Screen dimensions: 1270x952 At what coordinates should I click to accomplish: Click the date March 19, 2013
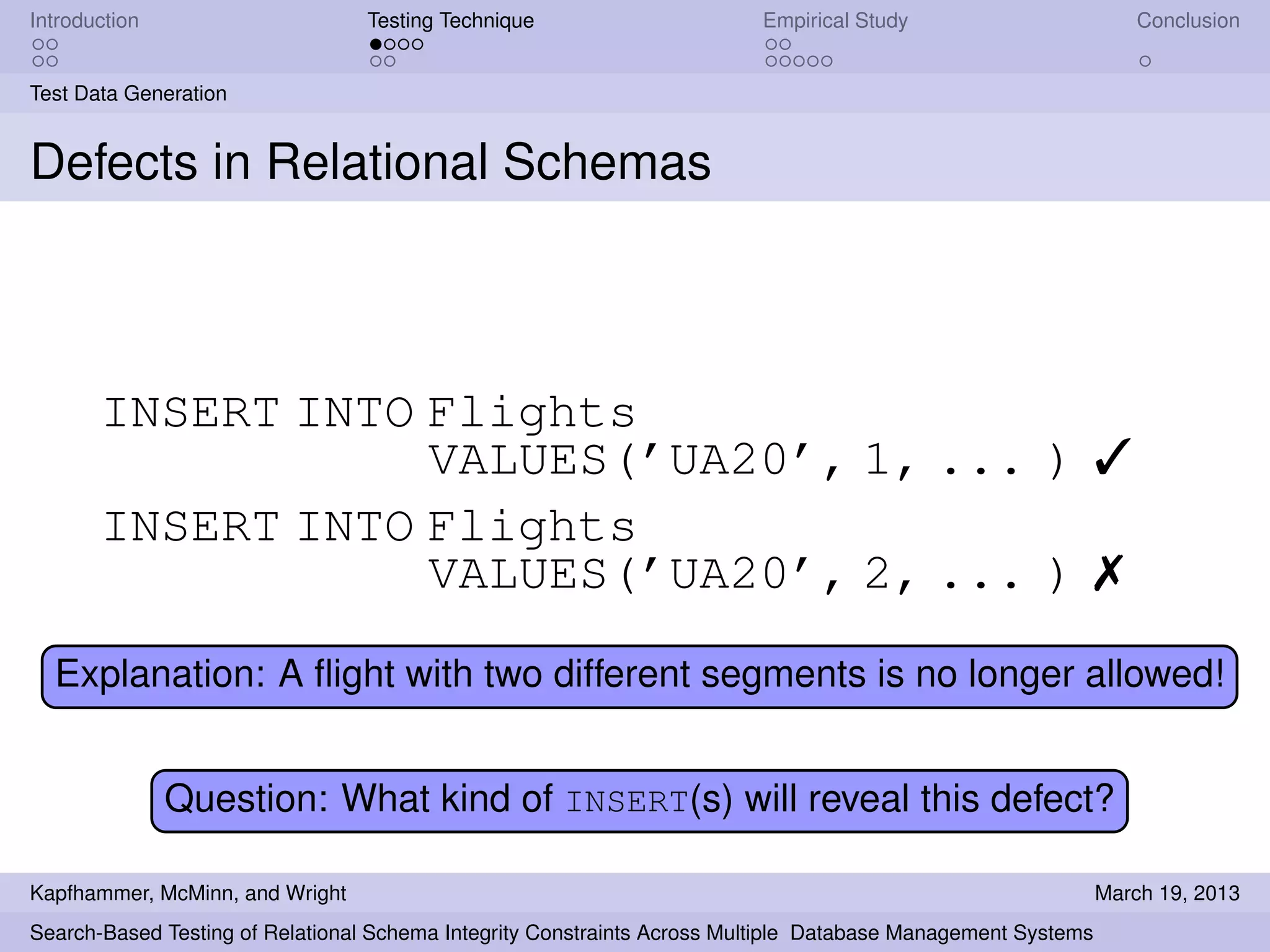[1167, 893]
